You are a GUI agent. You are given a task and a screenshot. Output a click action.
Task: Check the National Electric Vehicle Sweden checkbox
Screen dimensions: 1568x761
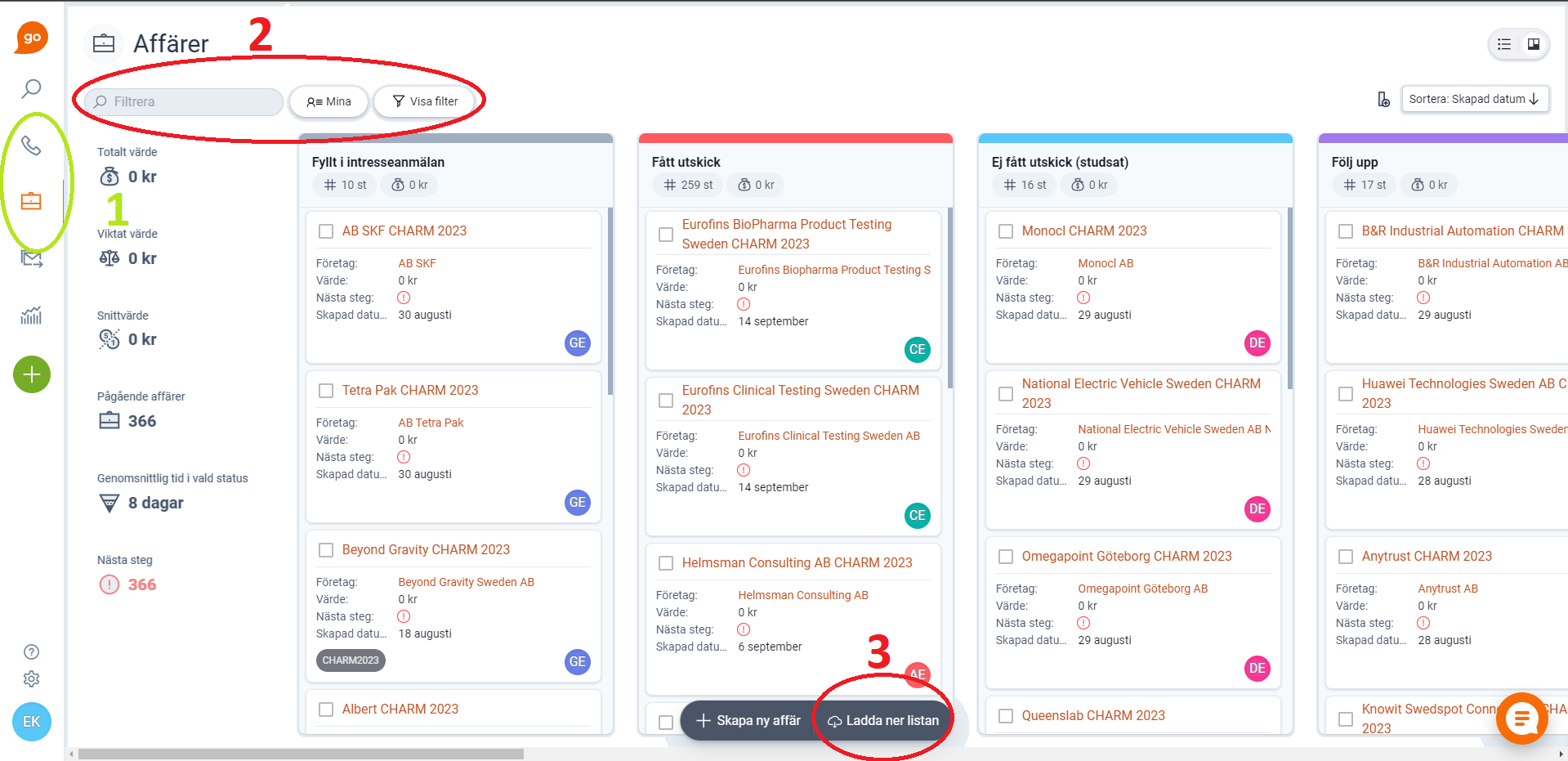pos(1006,394)
